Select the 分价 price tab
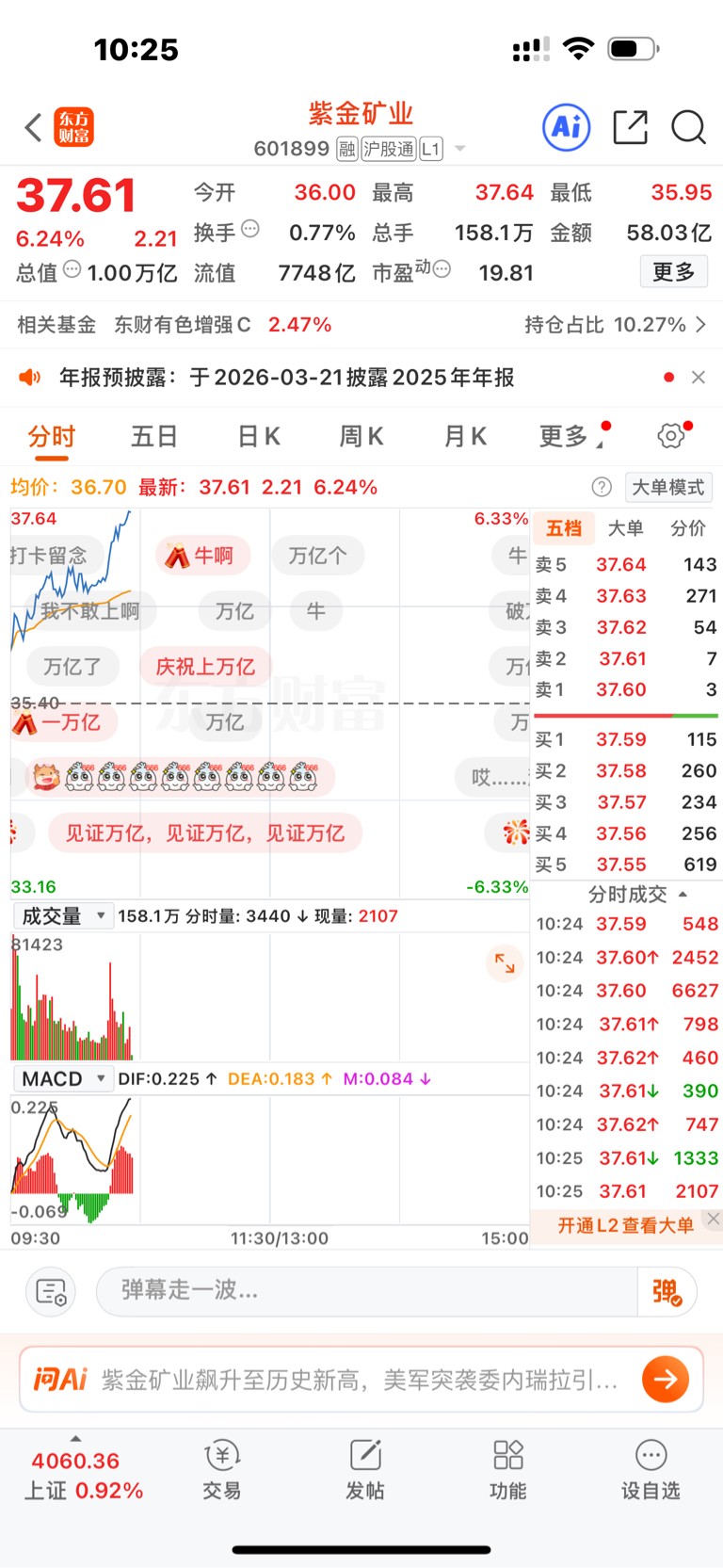 pos(688,528)
